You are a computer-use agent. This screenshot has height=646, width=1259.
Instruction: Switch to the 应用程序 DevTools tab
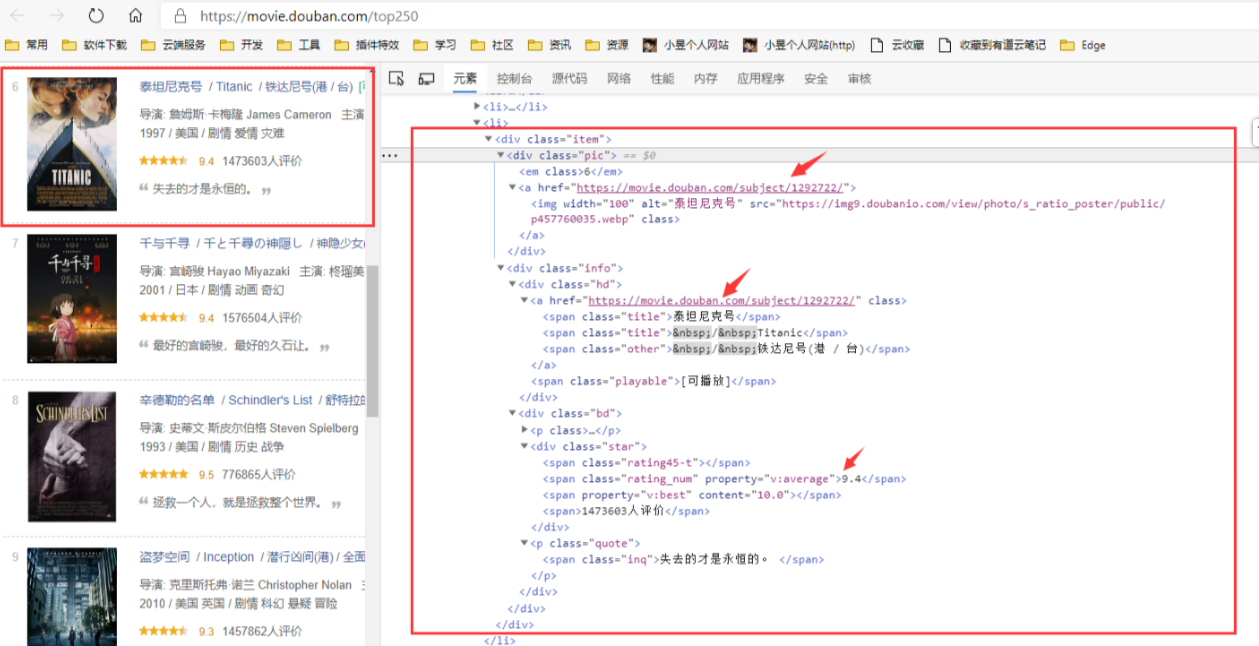point(761,79)
